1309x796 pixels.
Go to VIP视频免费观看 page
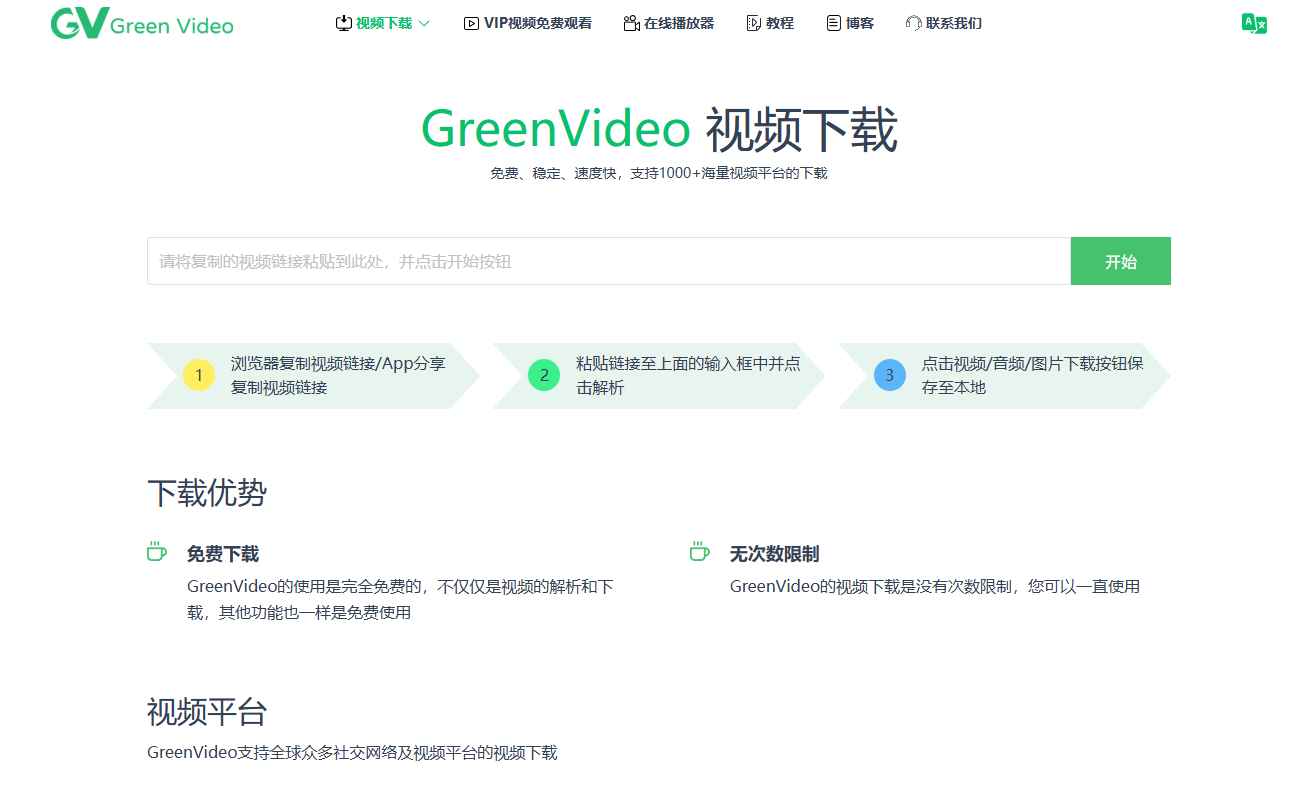(538, 23)
